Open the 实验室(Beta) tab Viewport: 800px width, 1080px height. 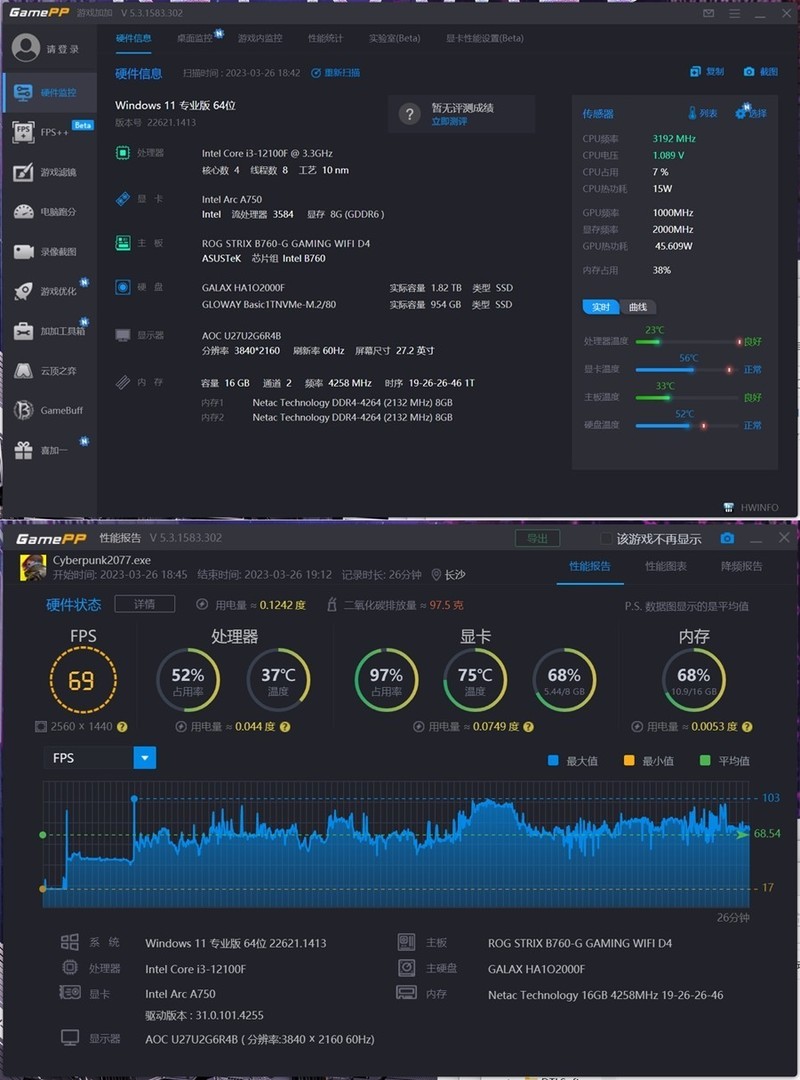click(x=394, y=39)
